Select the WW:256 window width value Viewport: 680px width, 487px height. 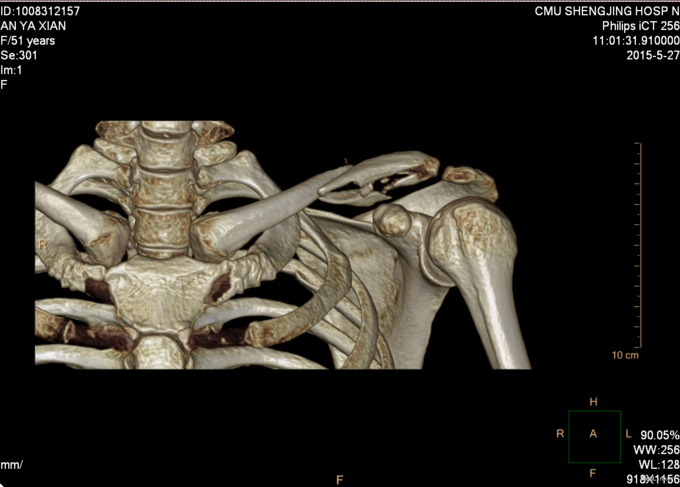tap(656, 450)
